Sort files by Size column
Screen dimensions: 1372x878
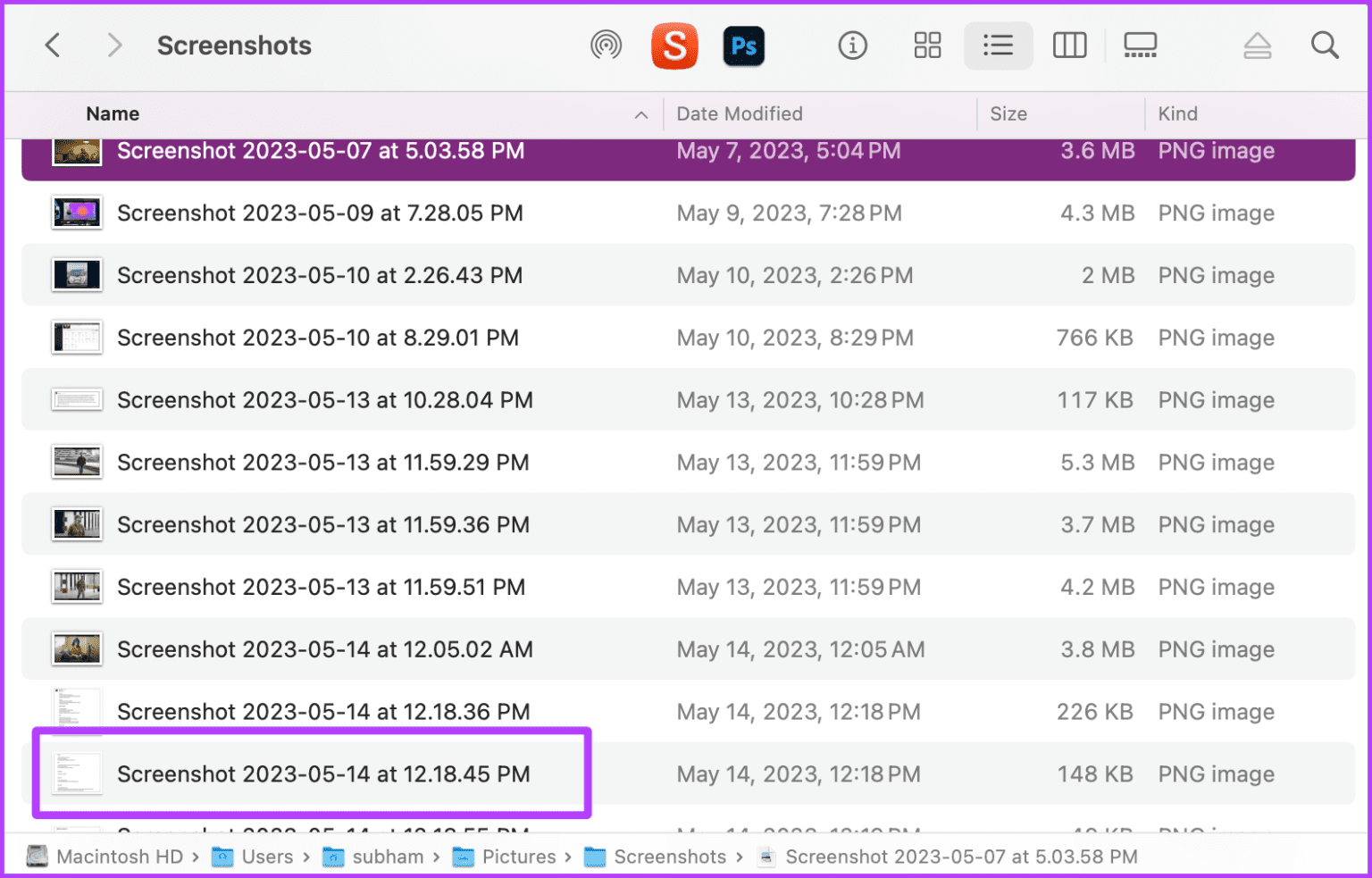[x=1008, y=114]
